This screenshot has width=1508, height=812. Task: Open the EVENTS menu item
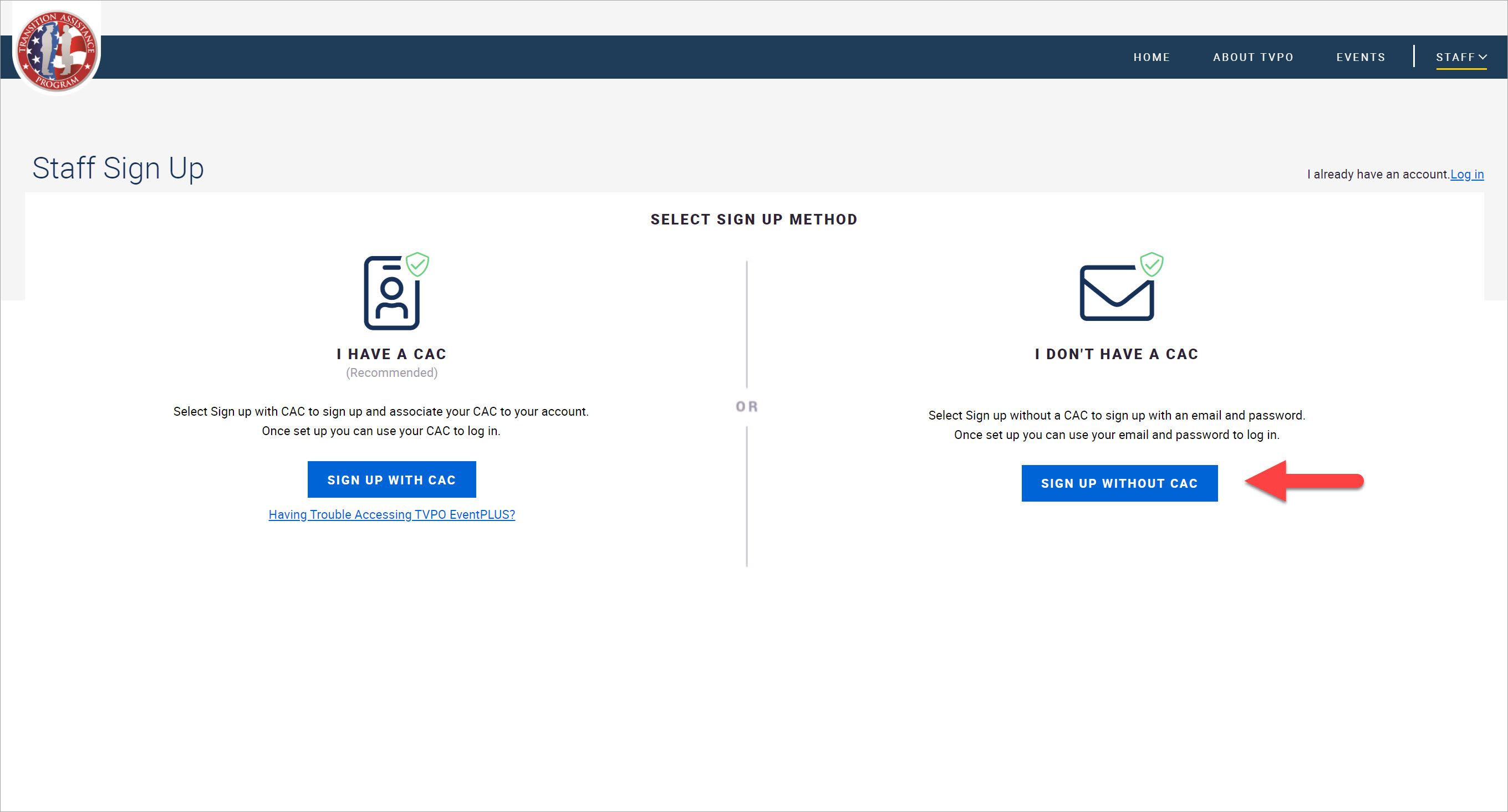tap(1360, 58)
